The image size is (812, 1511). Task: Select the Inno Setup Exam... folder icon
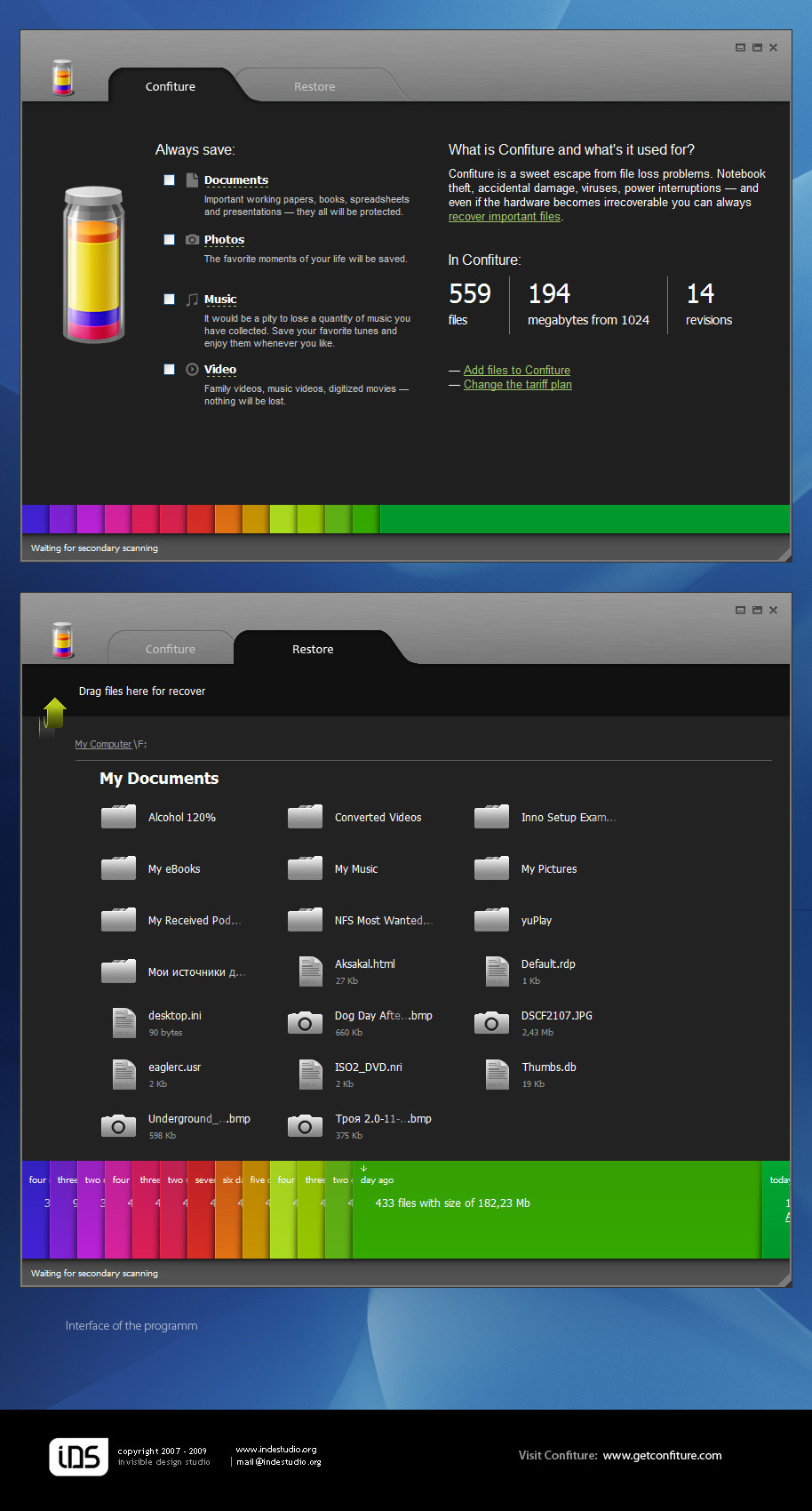tap(491, 816)
